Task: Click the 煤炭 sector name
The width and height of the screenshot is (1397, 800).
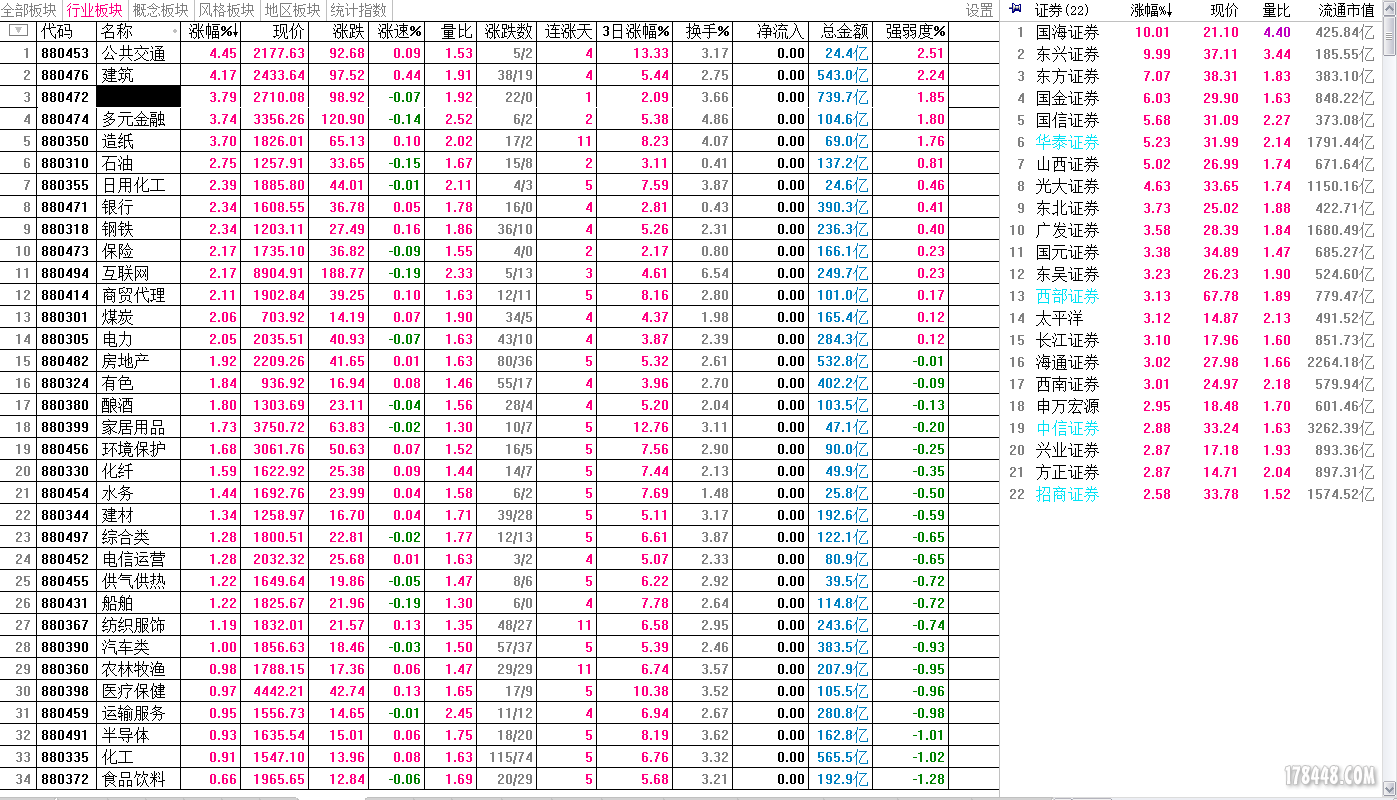Action: click(118, 317)
